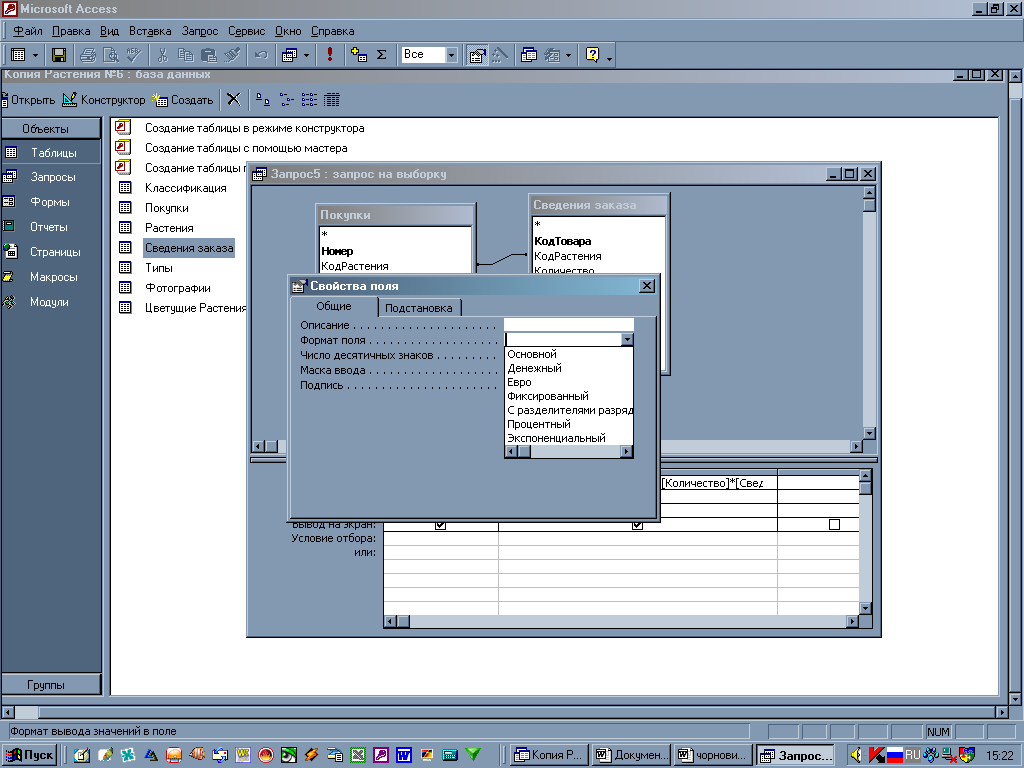Click the Save toolbar icon
This screenshot has height=768, width=1024.
59,55
